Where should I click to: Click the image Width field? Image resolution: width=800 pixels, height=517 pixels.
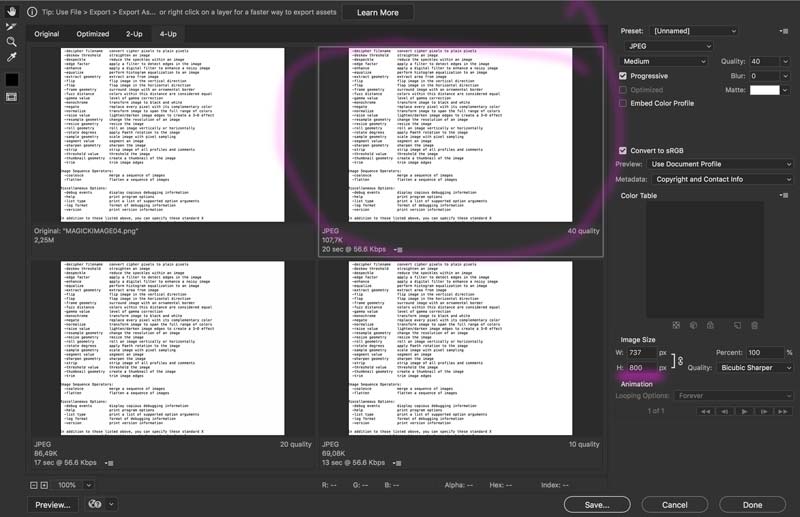(641, 353)
